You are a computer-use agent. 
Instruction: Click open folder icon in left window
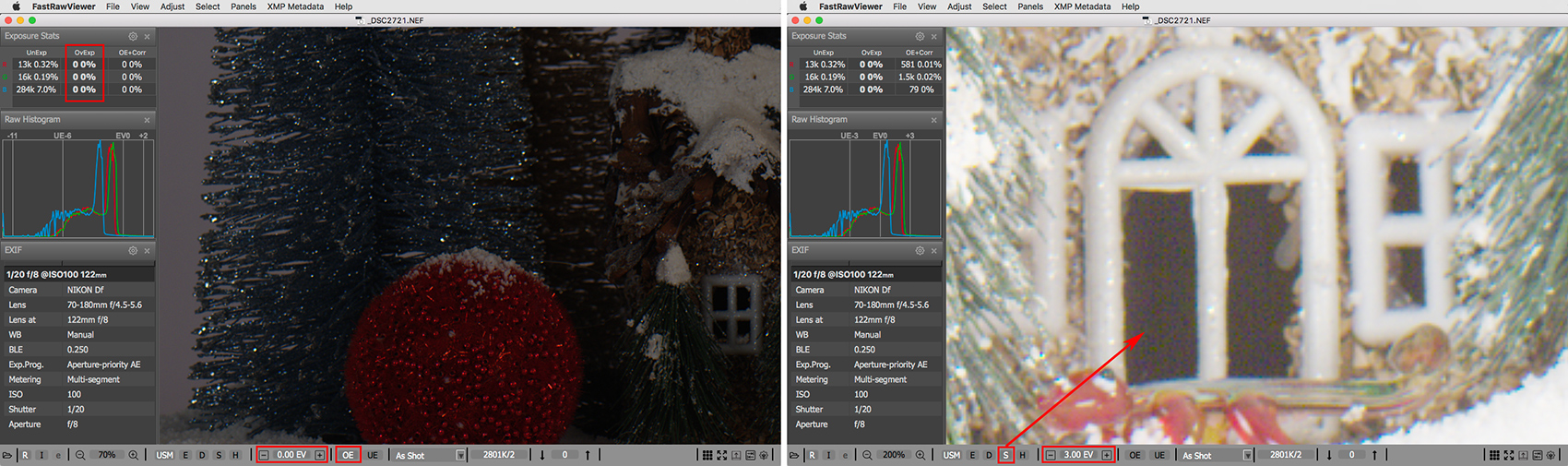[7, 455]
